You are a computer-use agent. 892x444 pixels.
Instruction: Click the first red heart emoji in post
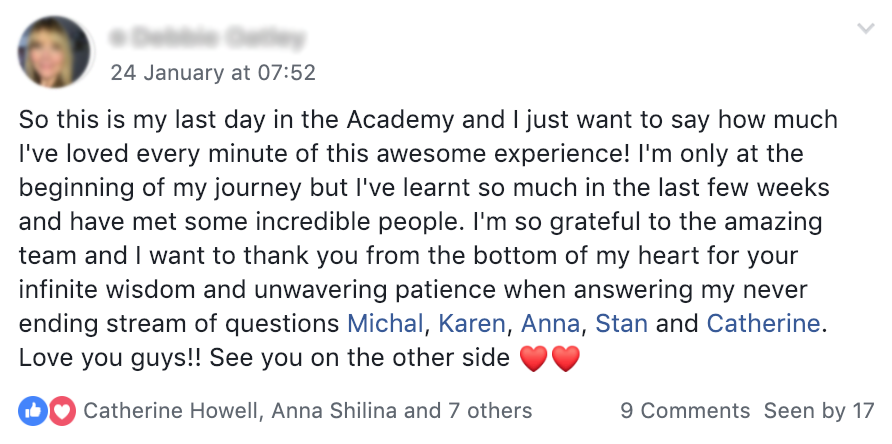[534, 359]
